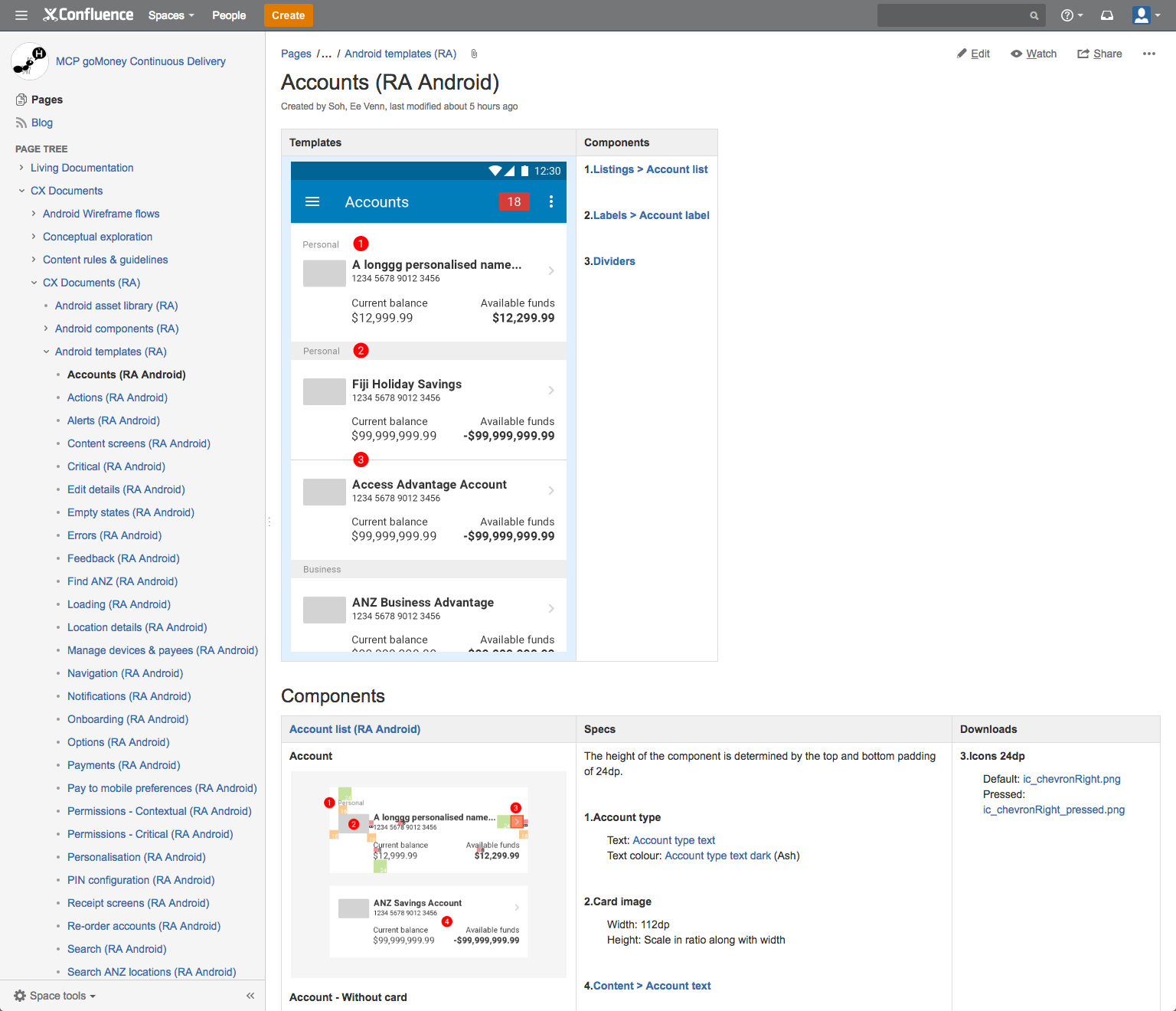1176x1011 pixels.
Task: Open Edit details (RA Android) page
Action: pos(126,489)
